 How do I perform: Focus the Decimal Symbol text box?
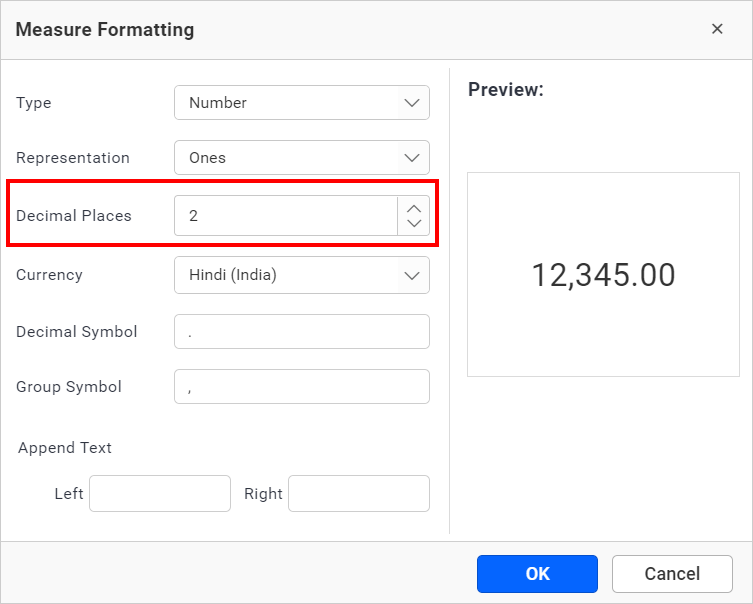click(301, 332)
